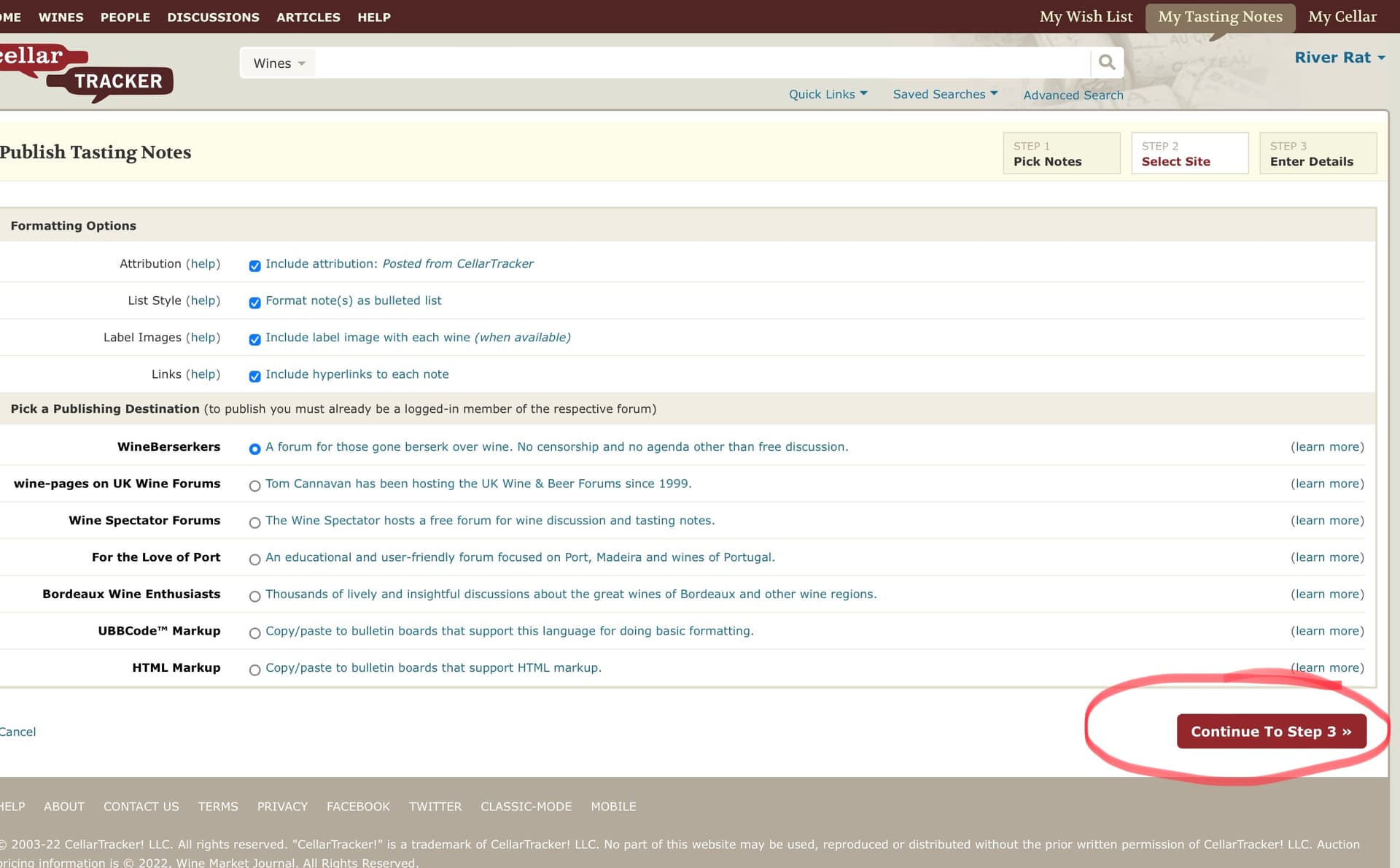Disable Include label image checkbox
The height and width of the screenshot is (868, 1400).
(x=254, y=339)
